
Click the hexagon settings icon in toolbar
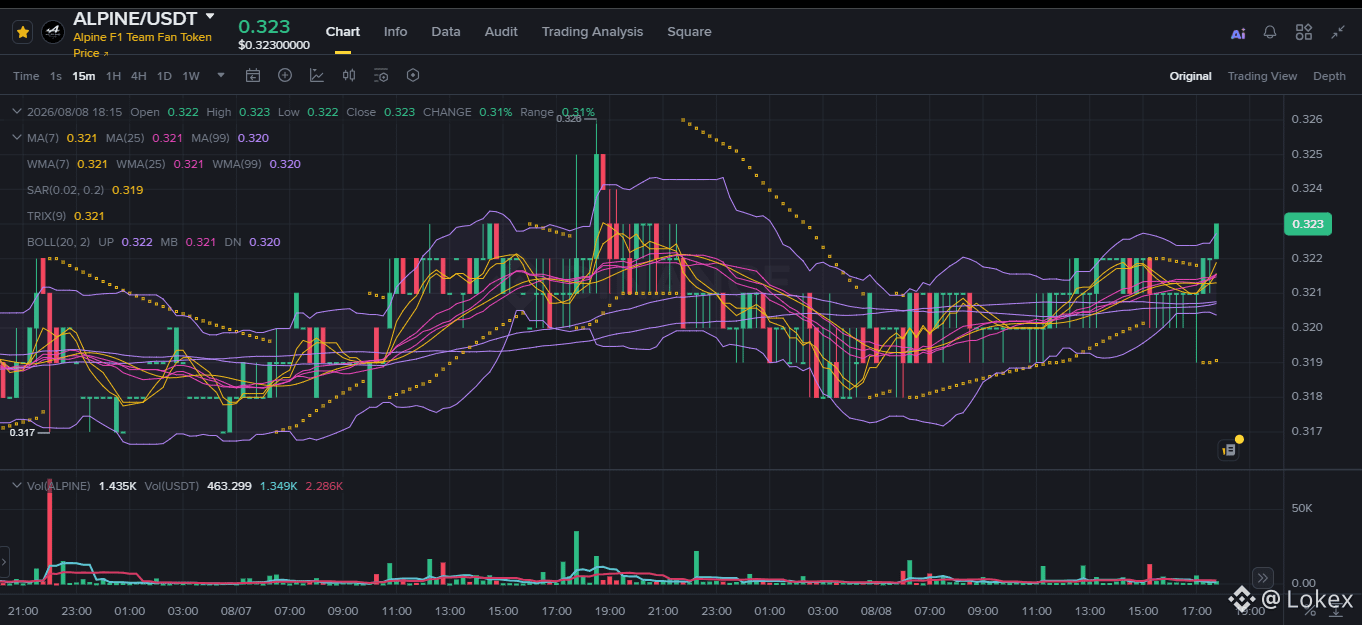[413, 75]
